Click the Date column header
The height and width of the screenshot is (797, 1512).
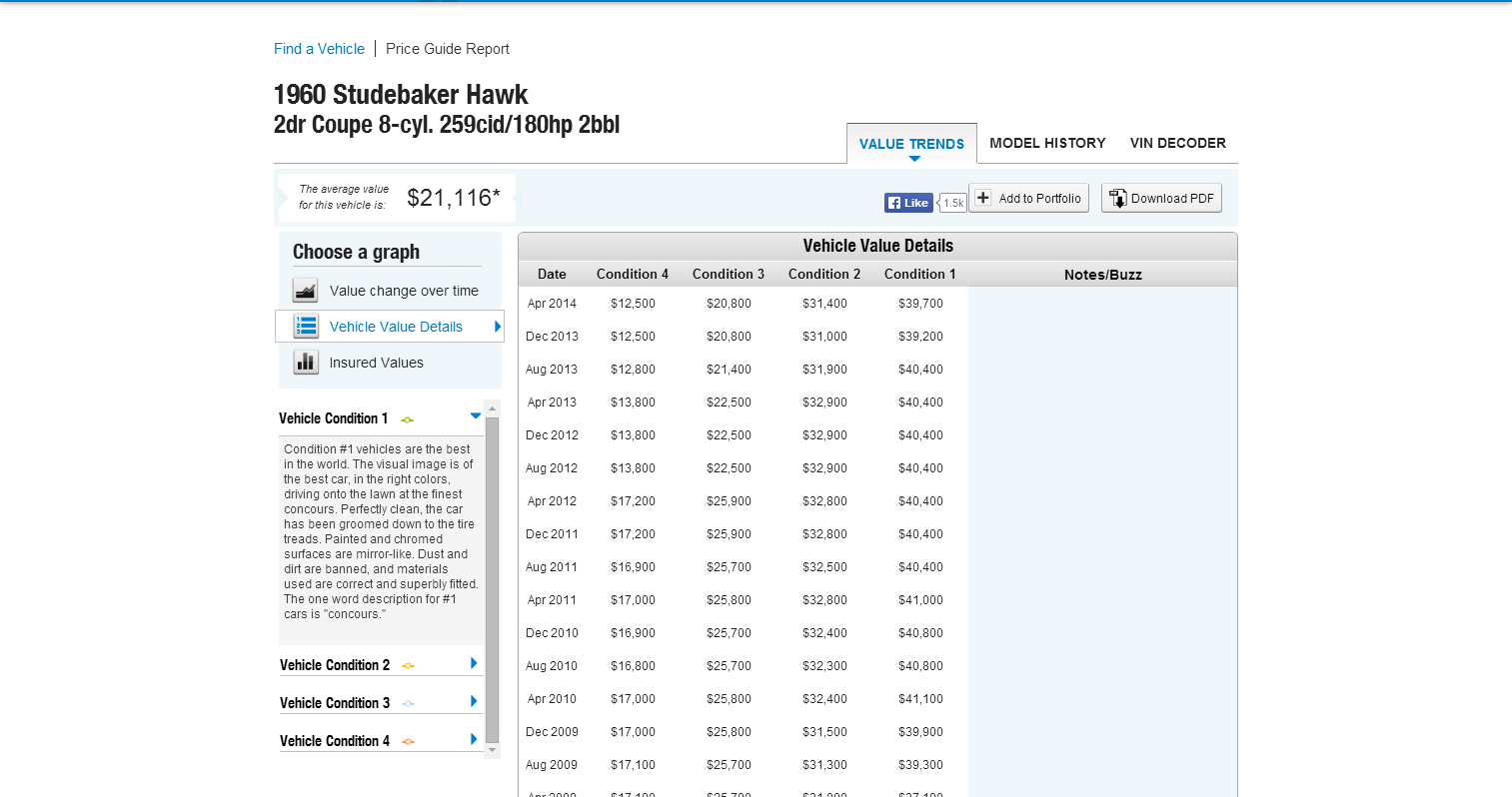[x=552, y=274]
